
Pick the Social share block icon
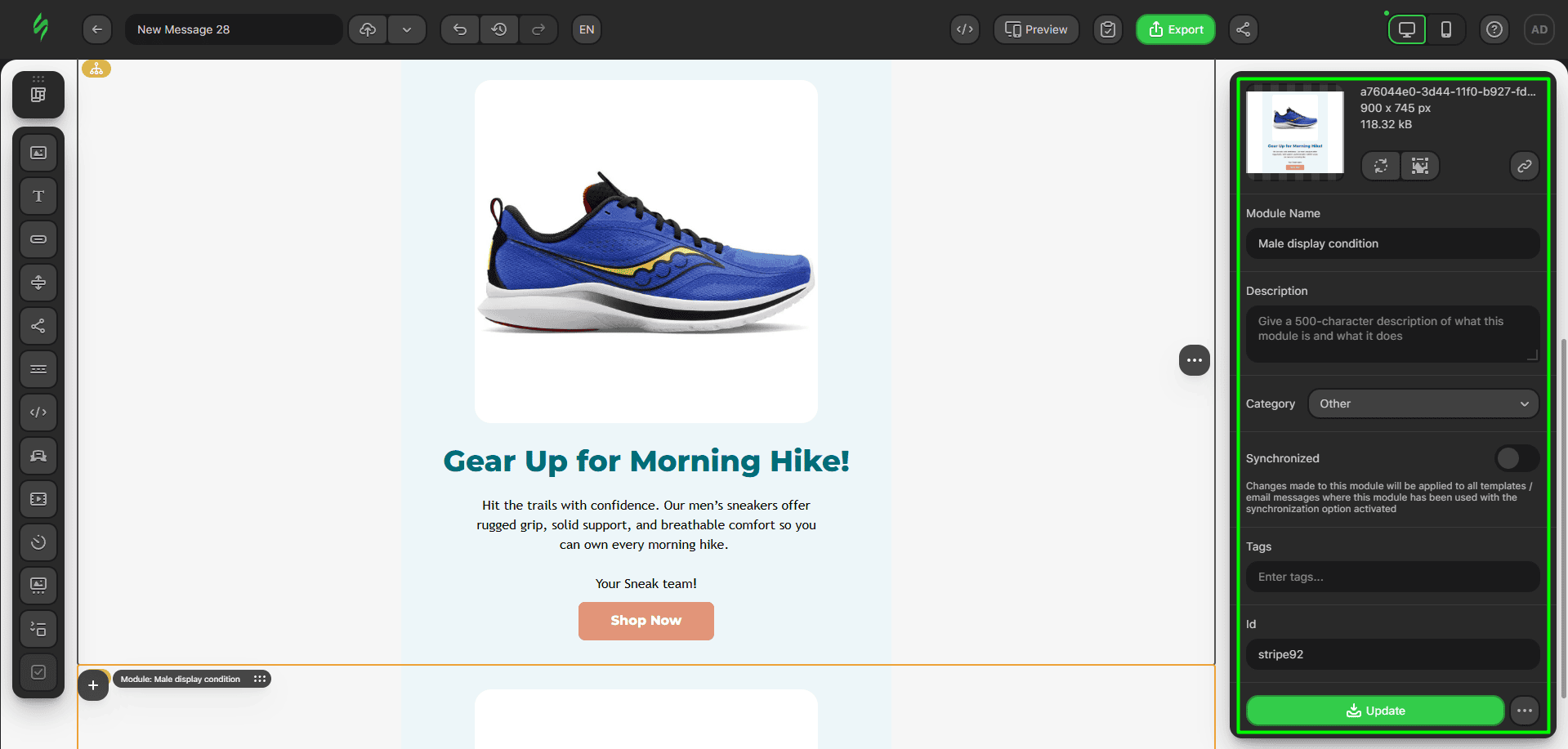tap(38, 326)
